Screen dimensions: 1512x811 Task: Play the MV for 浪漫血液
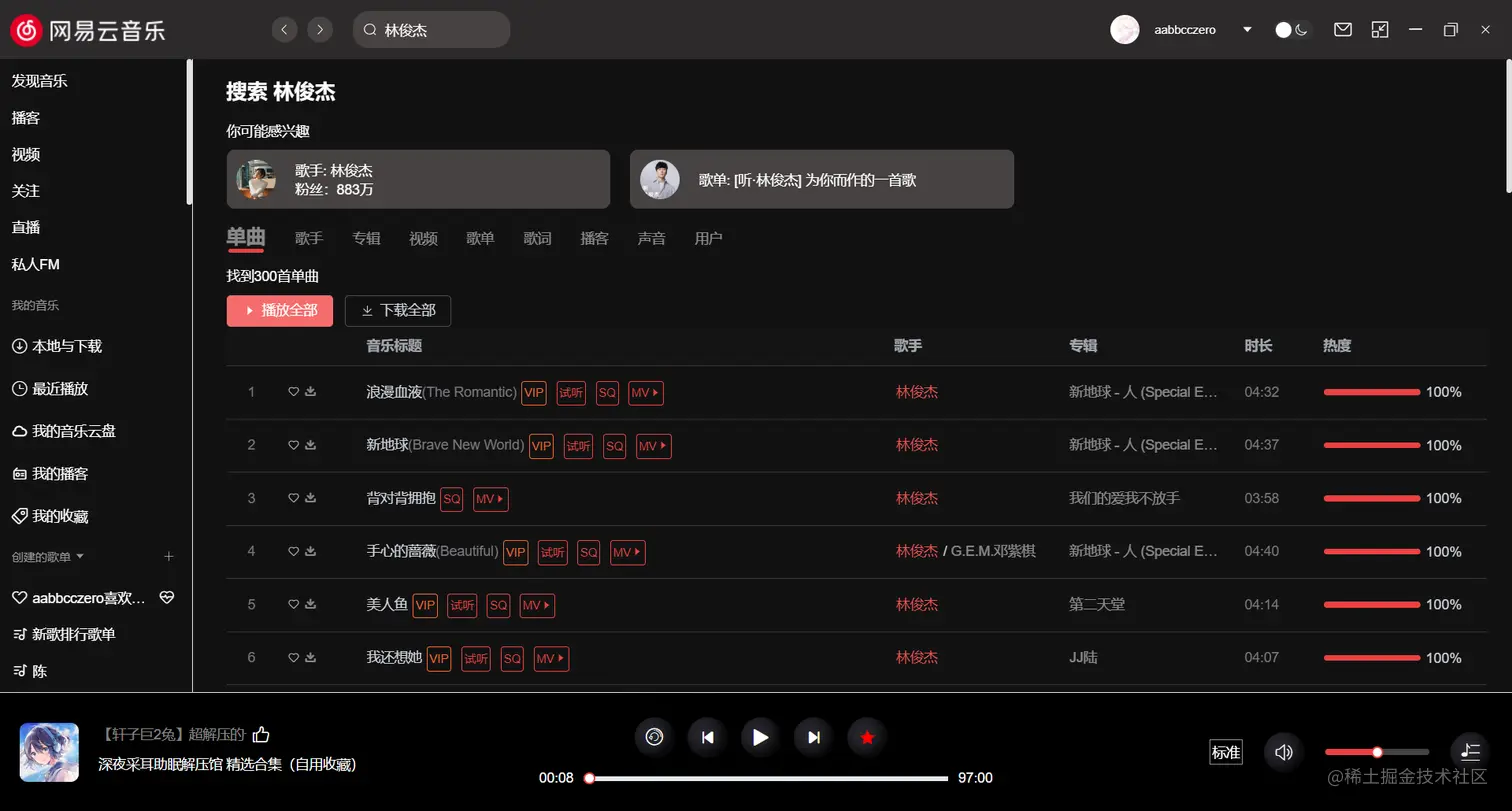646,393
